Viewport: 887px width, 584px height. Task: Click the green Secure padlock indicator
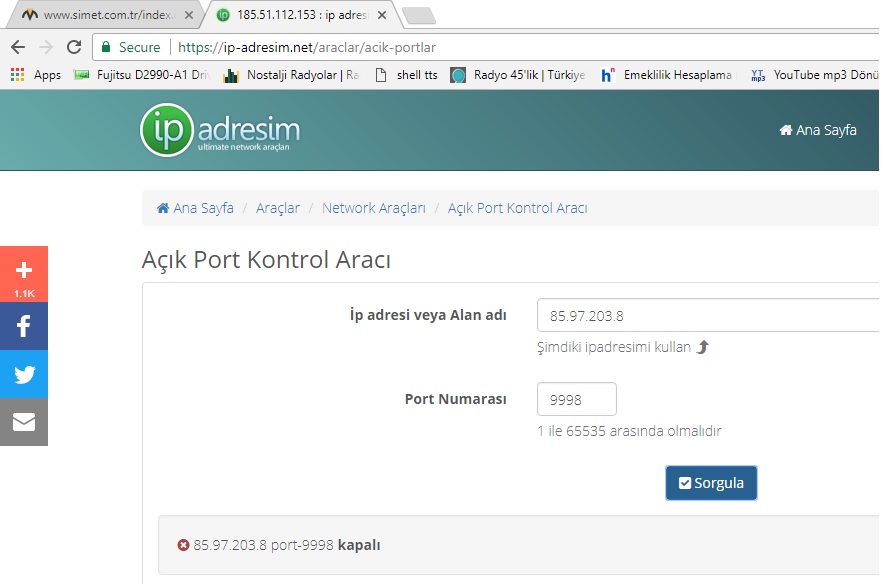(128, 47)
